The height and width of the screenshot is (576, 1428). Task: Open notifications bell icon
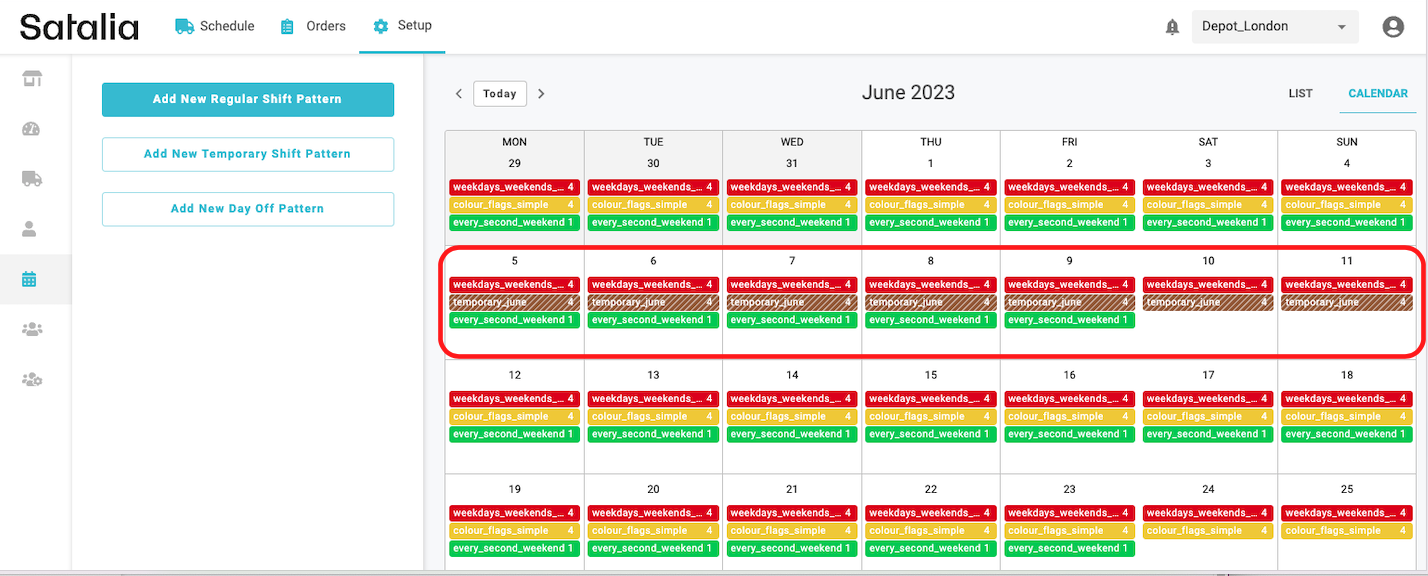[1172, 27]
